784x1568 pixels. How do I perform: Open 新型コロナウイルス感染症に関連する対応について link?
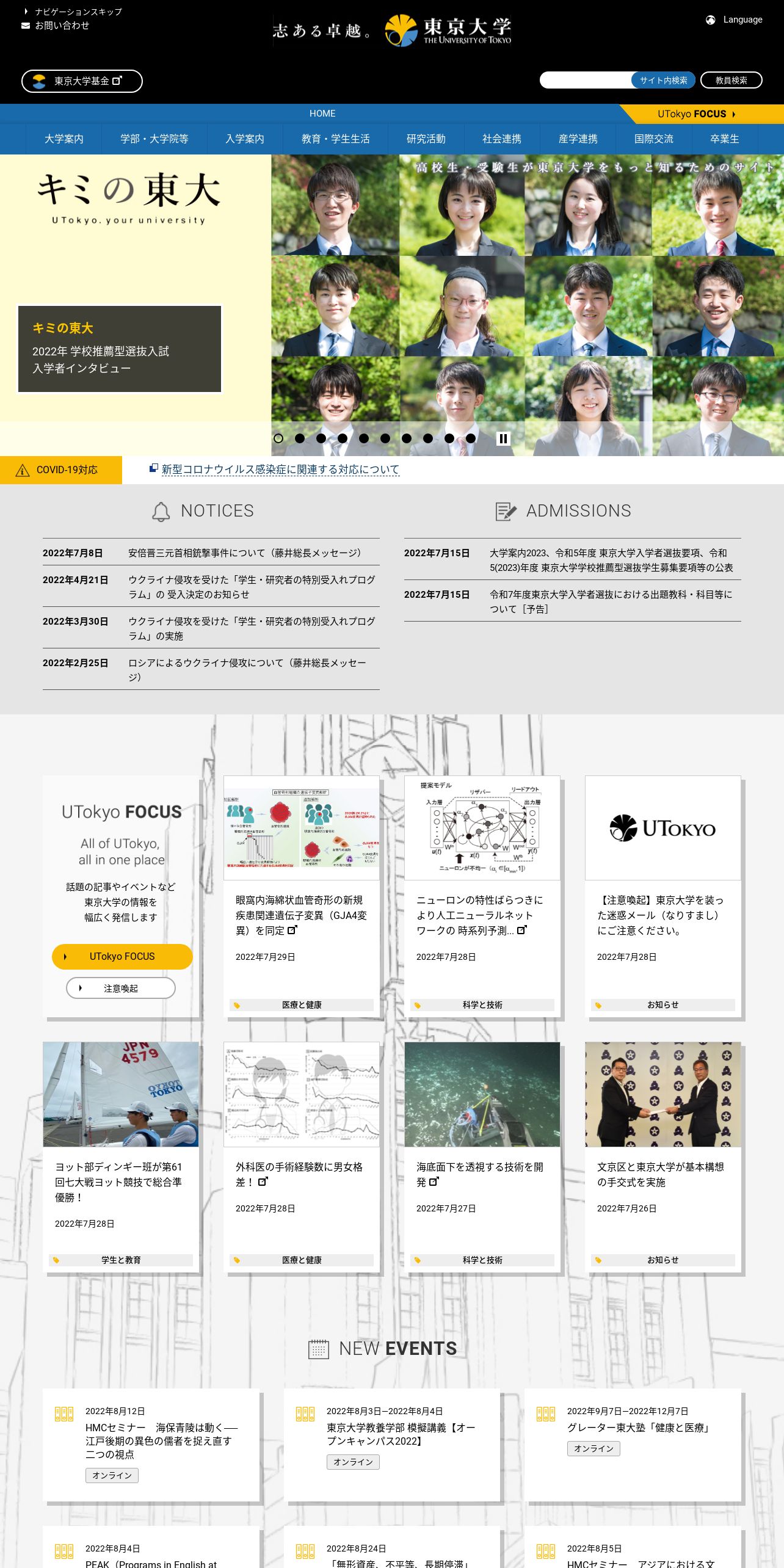pyautogui.click(x=280, y=470)
